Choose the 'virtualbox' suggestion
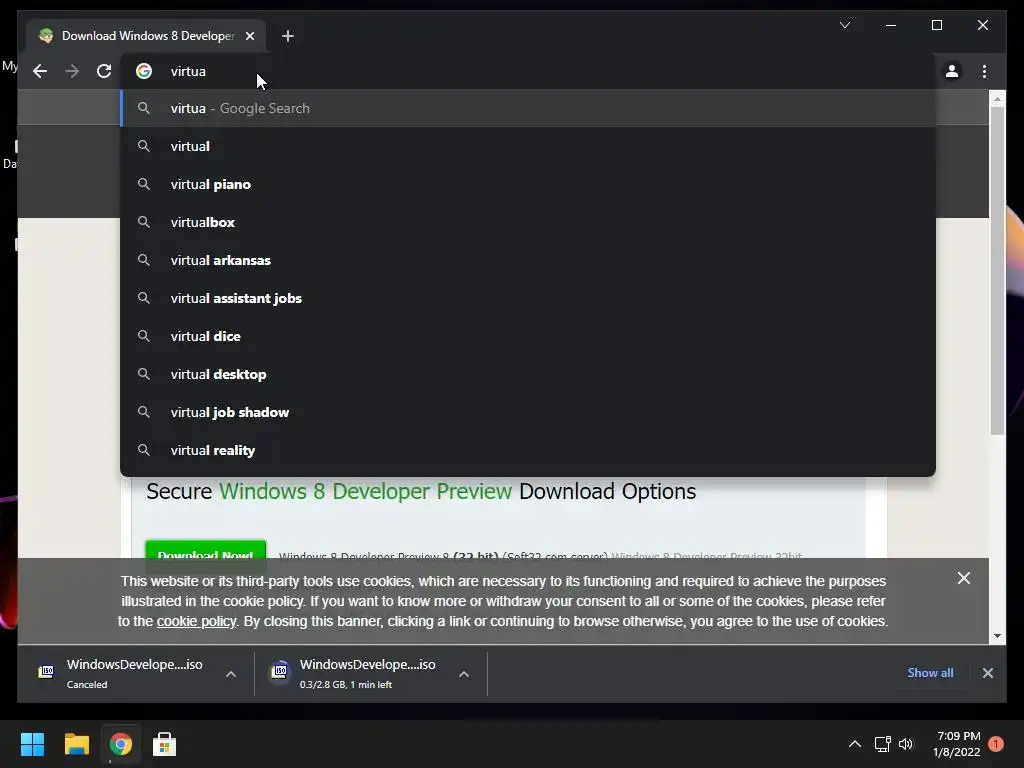The height and width of the screenshot is (768, 1024). pyautogui.click(x=528, y=222)
